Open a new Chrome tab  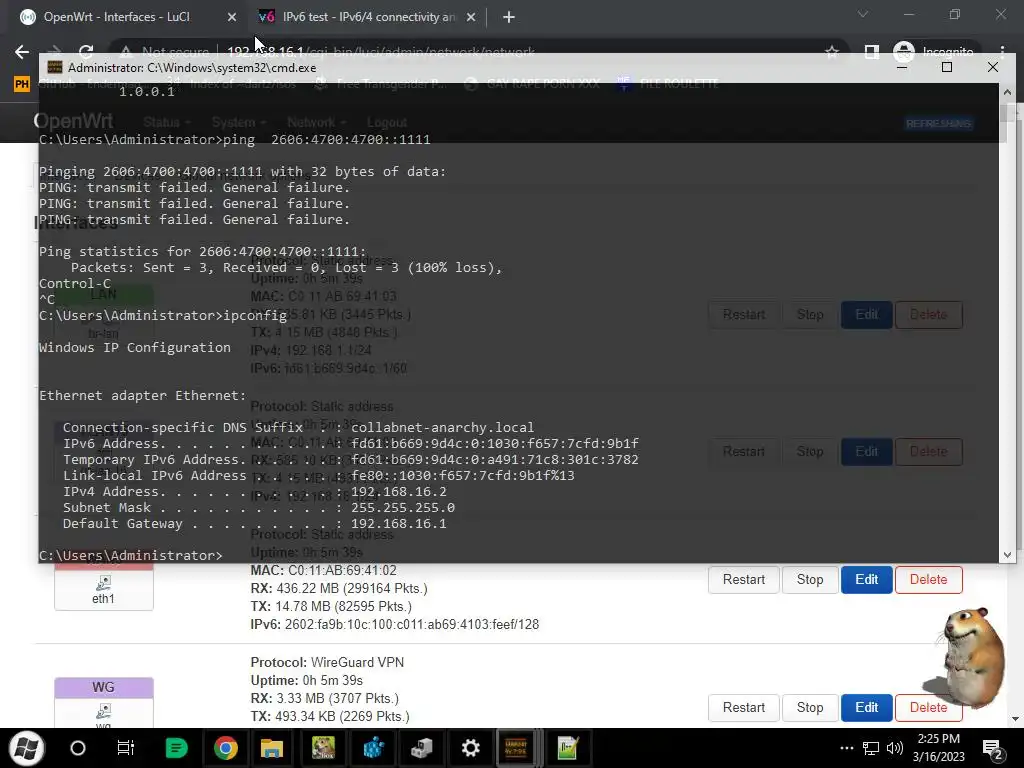(x=509, y=17)
